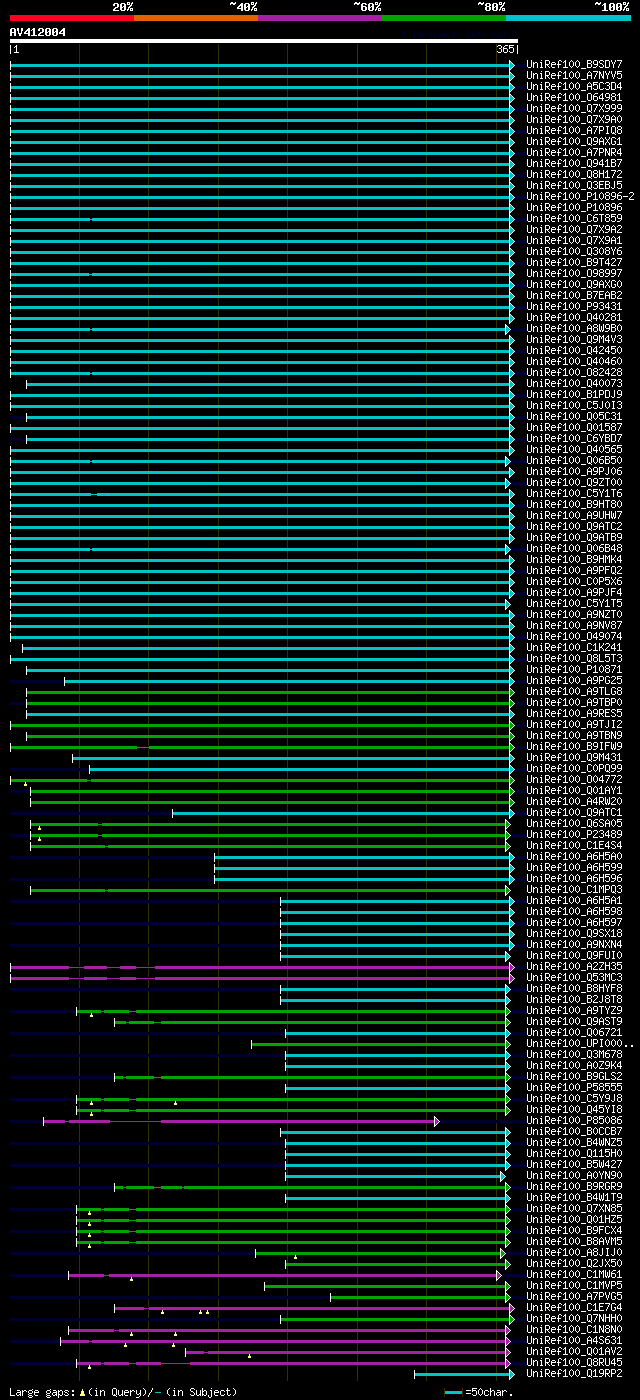This screenshot has height=1400, width=640.
Task: Click the cyan ~100% identity legend segment
Action: click(568, 17)
